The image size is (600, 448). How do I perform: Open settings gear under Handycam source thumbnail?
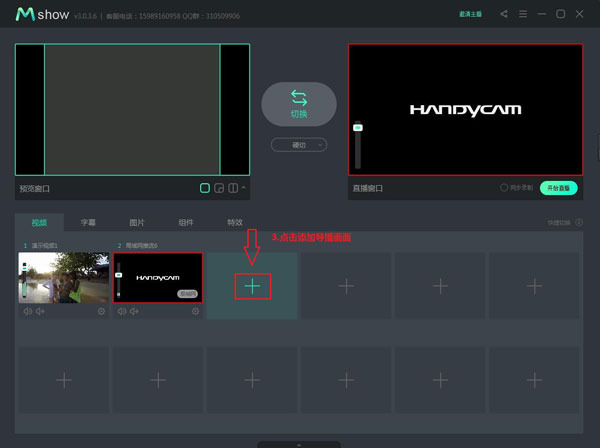pyautogui.click(x=196, y=311)
